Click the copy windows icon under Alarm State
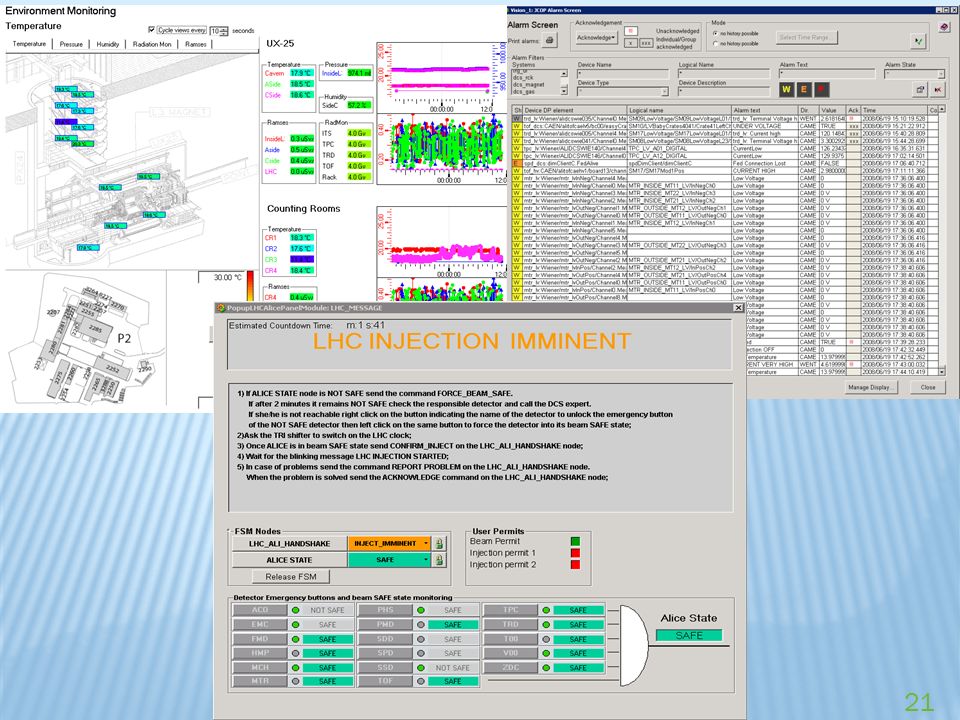The height and width of the screenshot is (720, 960). tap(920, 89)
